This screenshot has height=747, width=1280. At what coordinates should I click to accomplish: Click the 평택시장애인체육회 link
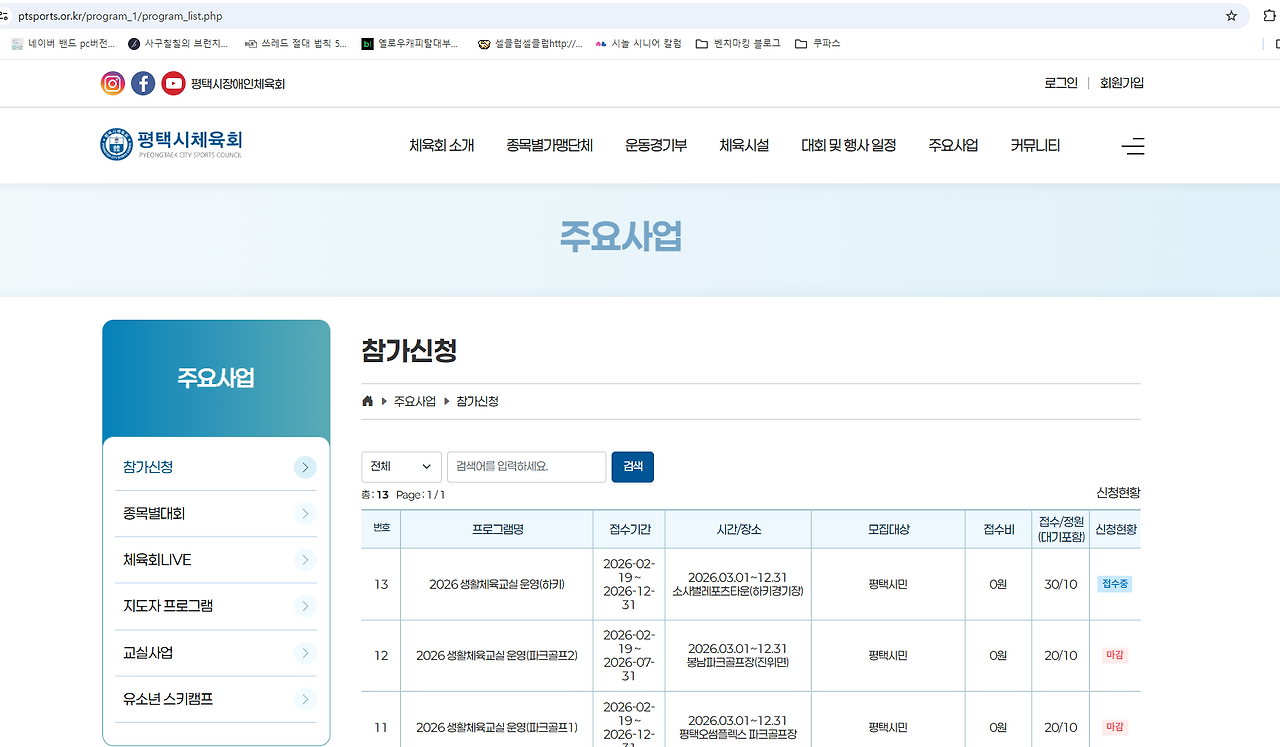[x=238, y=84]
